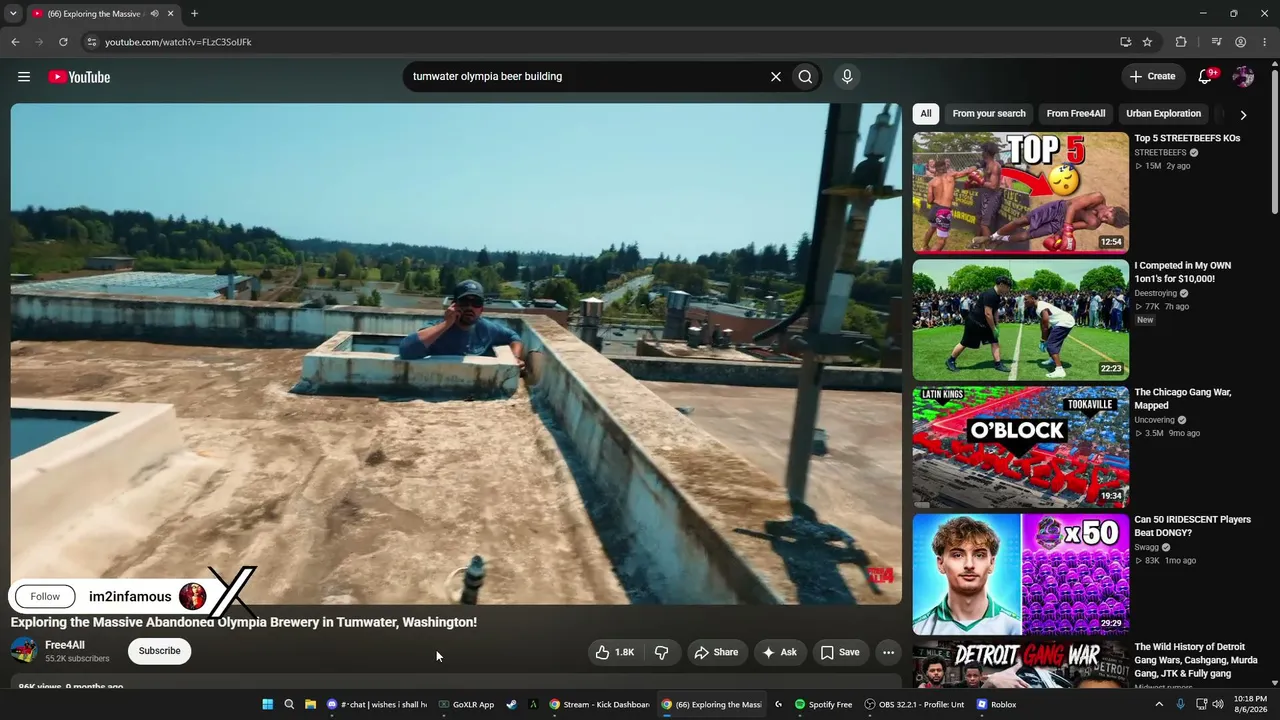Bookmark this page with the star icon

1147,42
